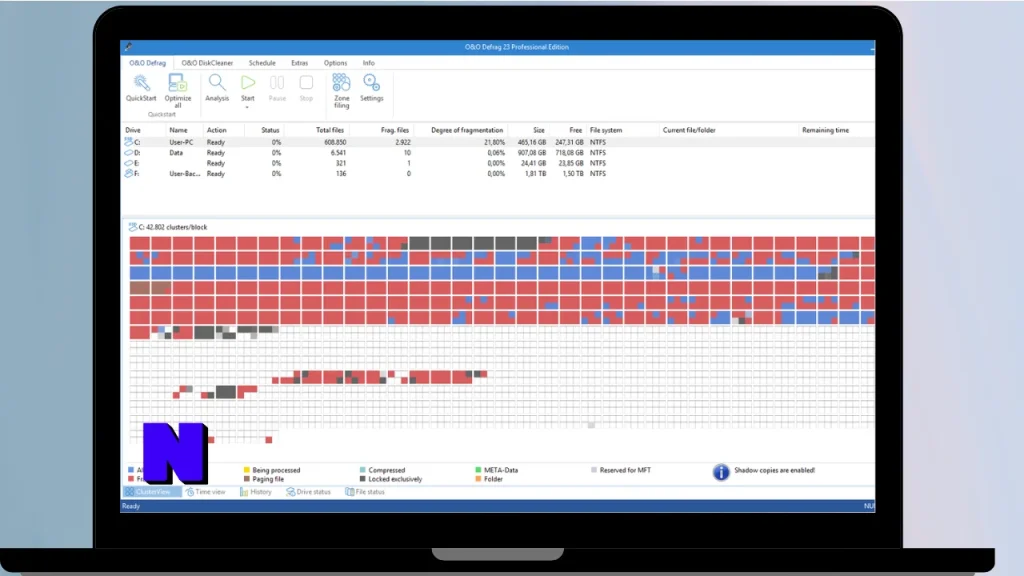This screenshot has width=1024, height=576.
Task: Open the Options tab
Action: [x=335, y=63]
